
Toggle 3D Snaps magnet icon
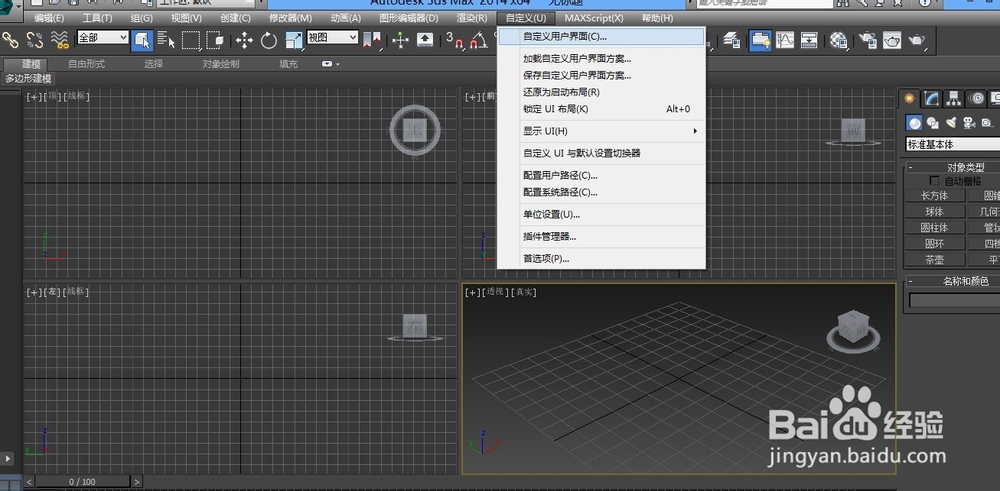[x=454, y=40]
